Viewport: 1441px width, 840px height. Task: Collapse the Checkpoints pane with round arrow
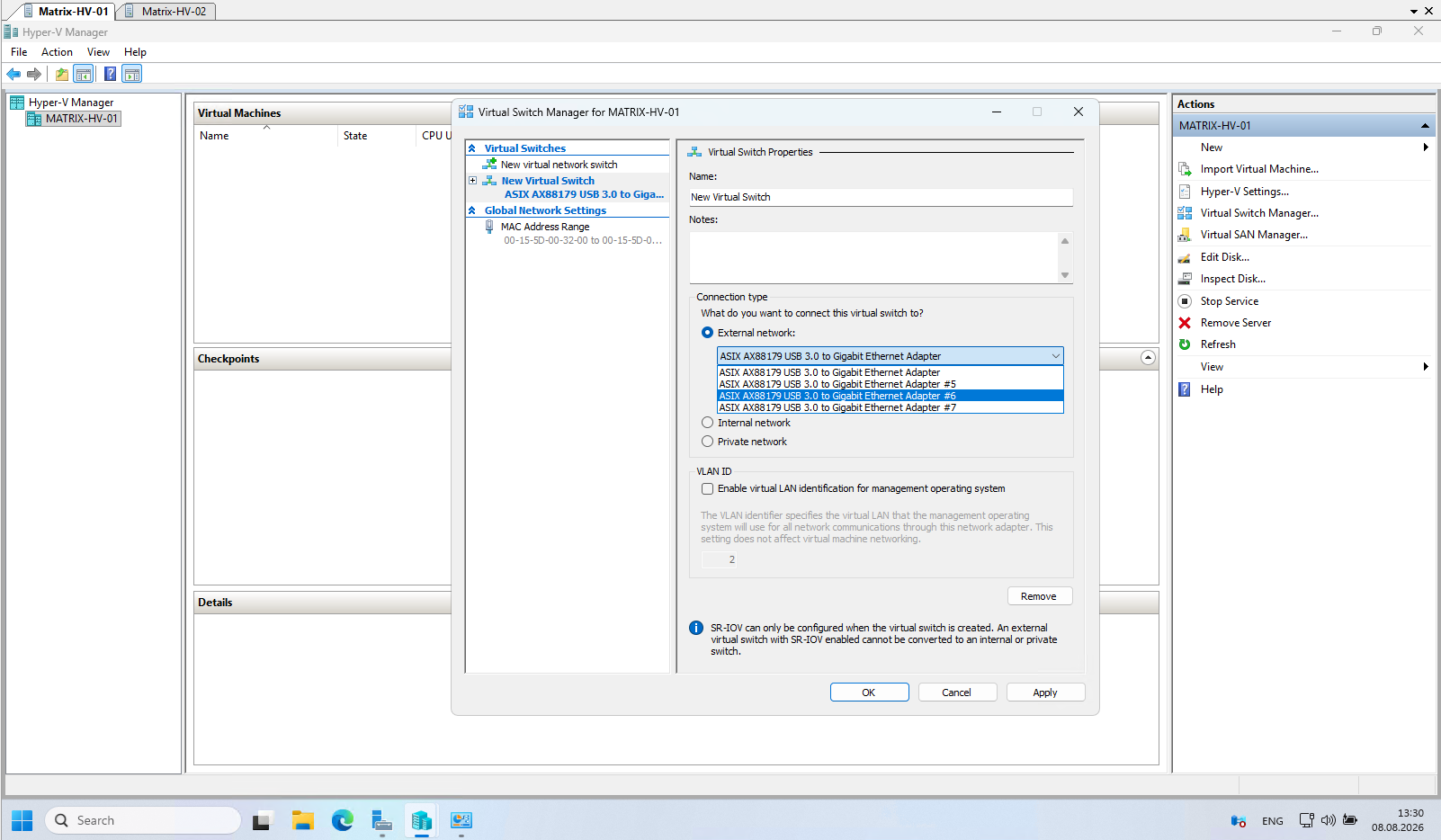tap(1148, 358)
